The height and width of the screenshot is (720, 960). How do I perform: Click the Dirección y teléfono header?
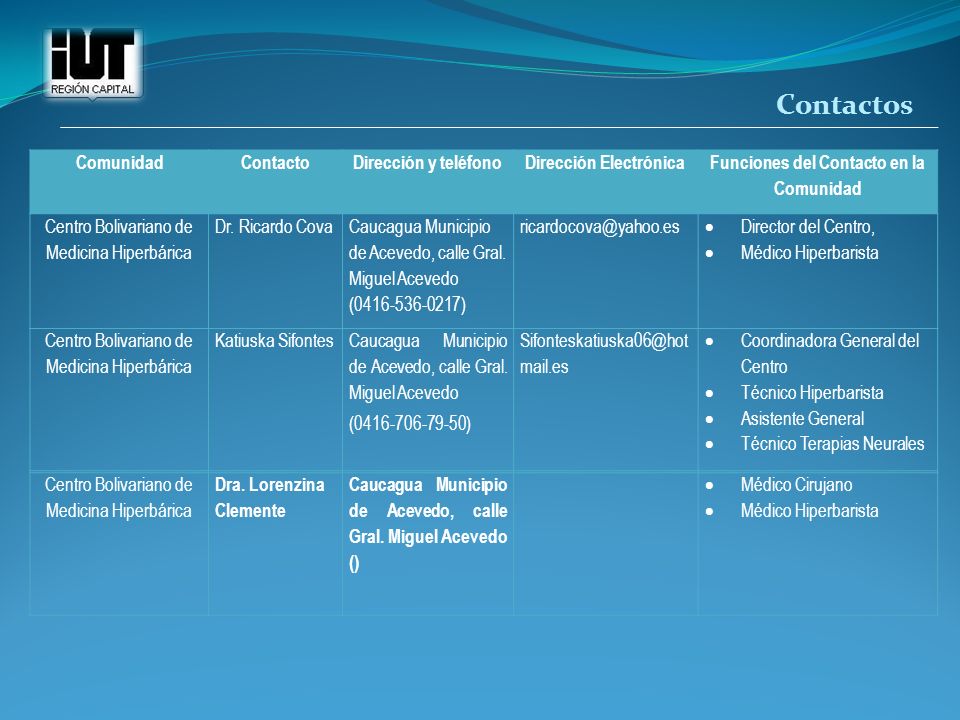[x=427, y=163]
